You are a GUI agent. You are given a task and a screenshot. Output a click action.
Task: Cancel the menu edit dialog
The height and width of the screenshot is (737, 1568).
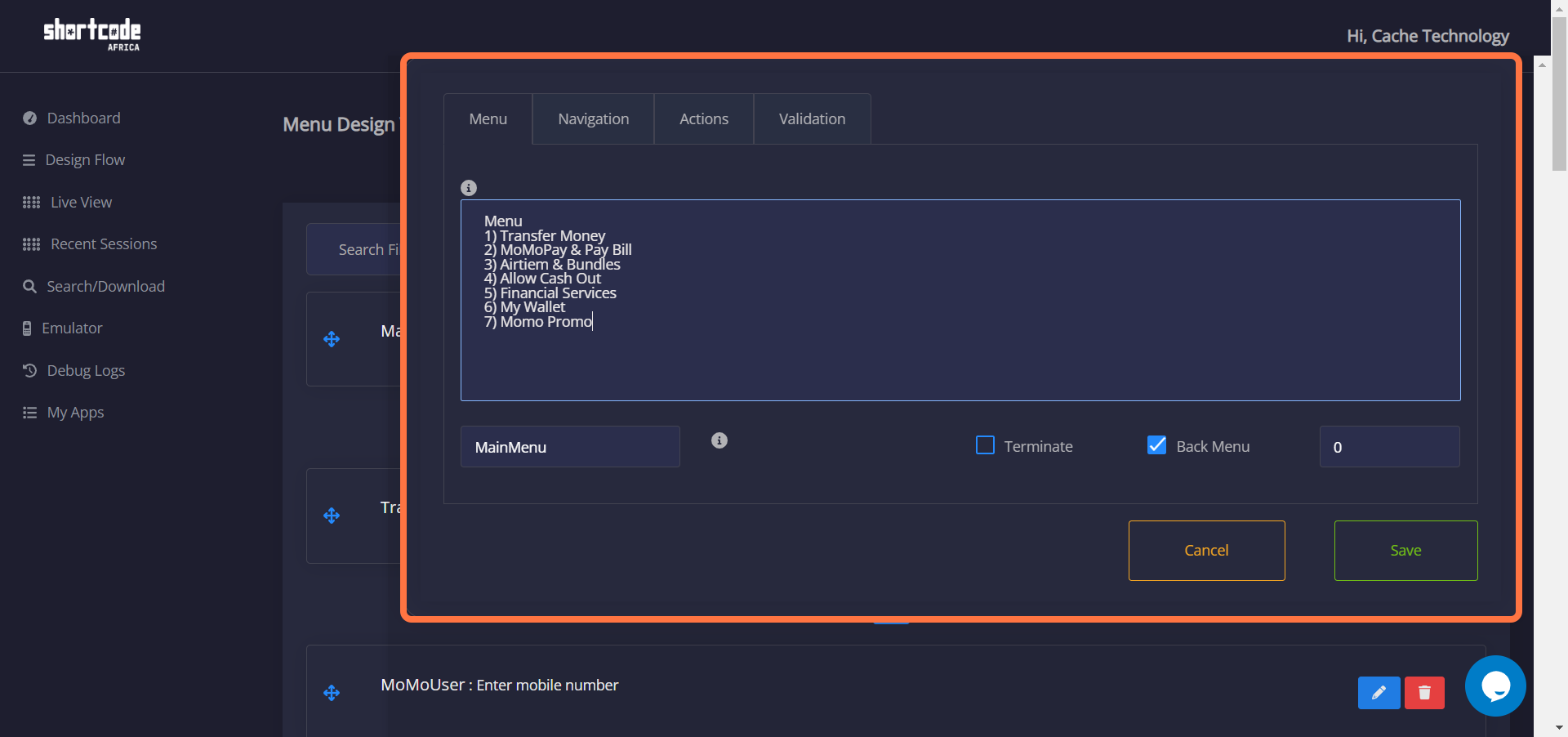click(1207, 551)
